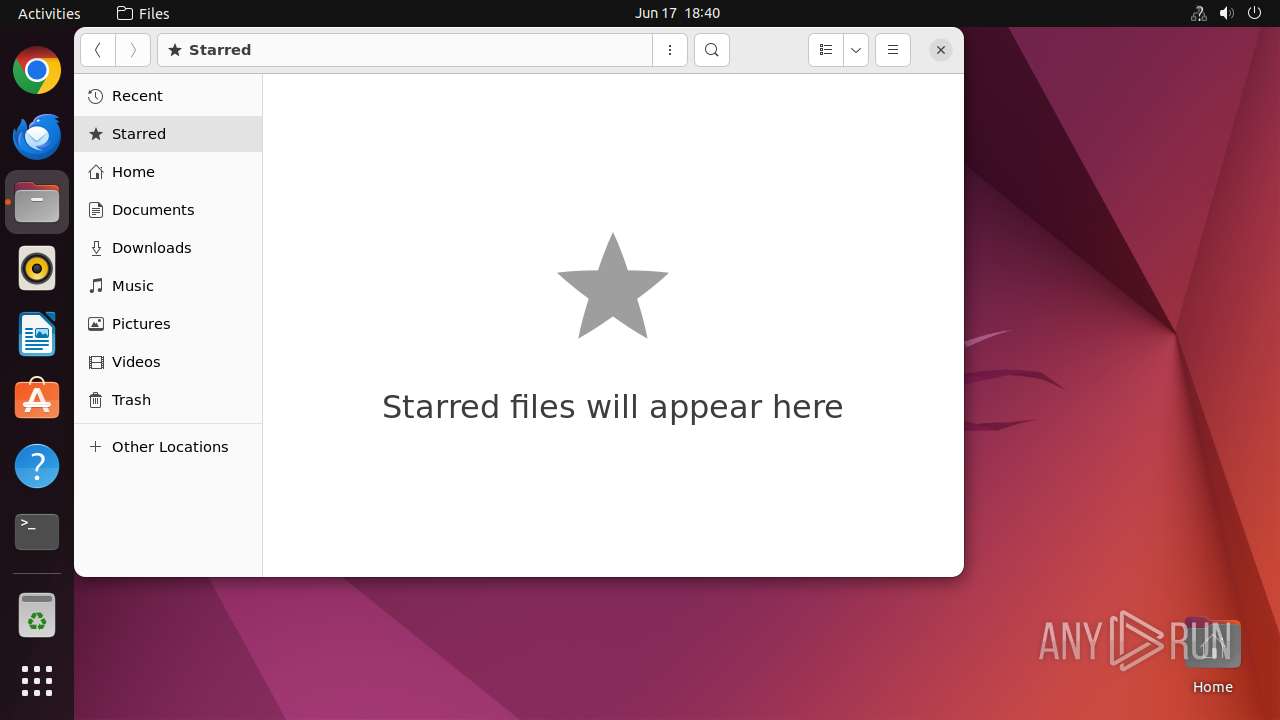Open the three-dot location menu

pos(670,50)
